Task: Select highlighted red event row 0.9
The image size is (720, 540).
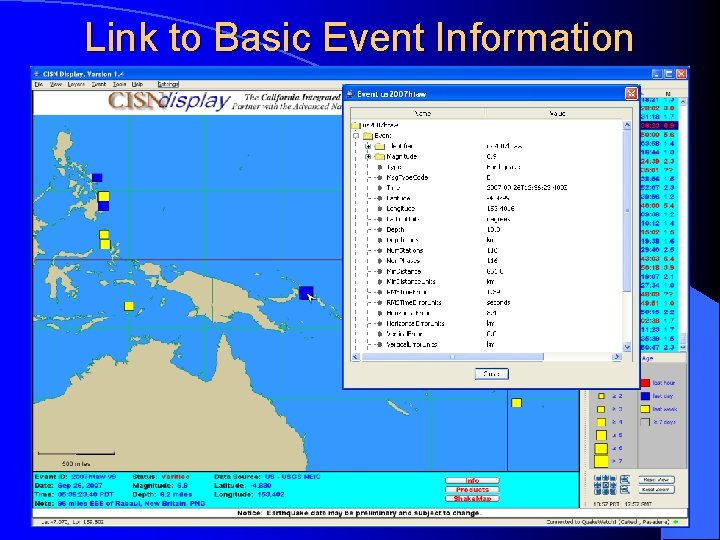Action: [x=659, y=125]
